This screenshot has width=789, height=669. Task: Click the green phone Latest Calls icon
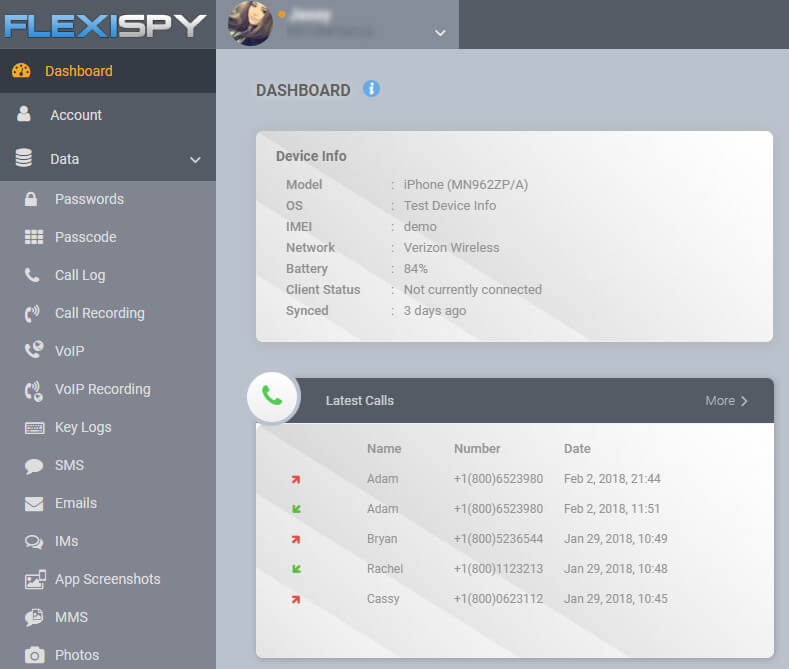pyautogui.click(x=272, y=395)
